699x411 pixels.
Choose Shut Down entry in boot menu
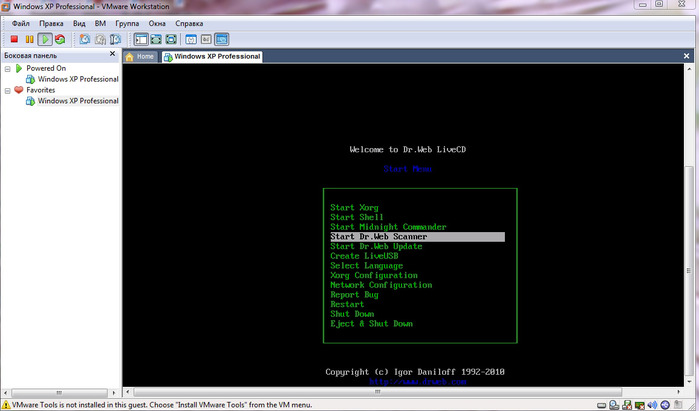point(352,314)
